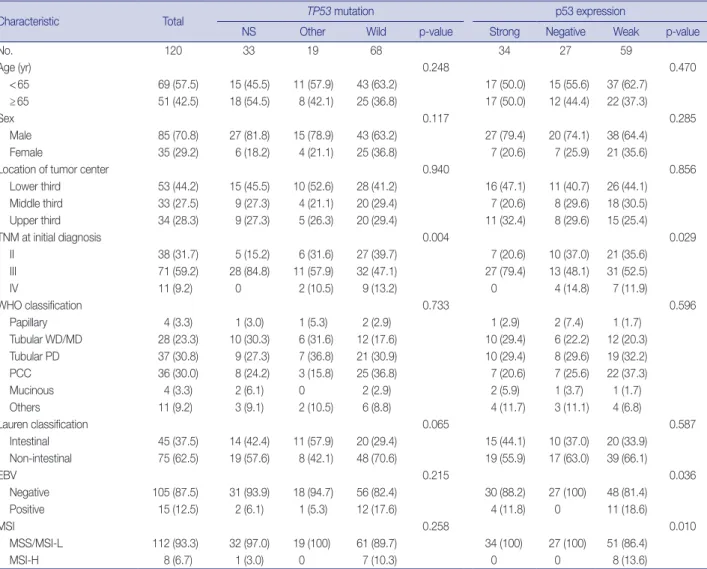Select the 'Strong' column header
This screenshot has width=707, height=569.
tap(505, 32)
